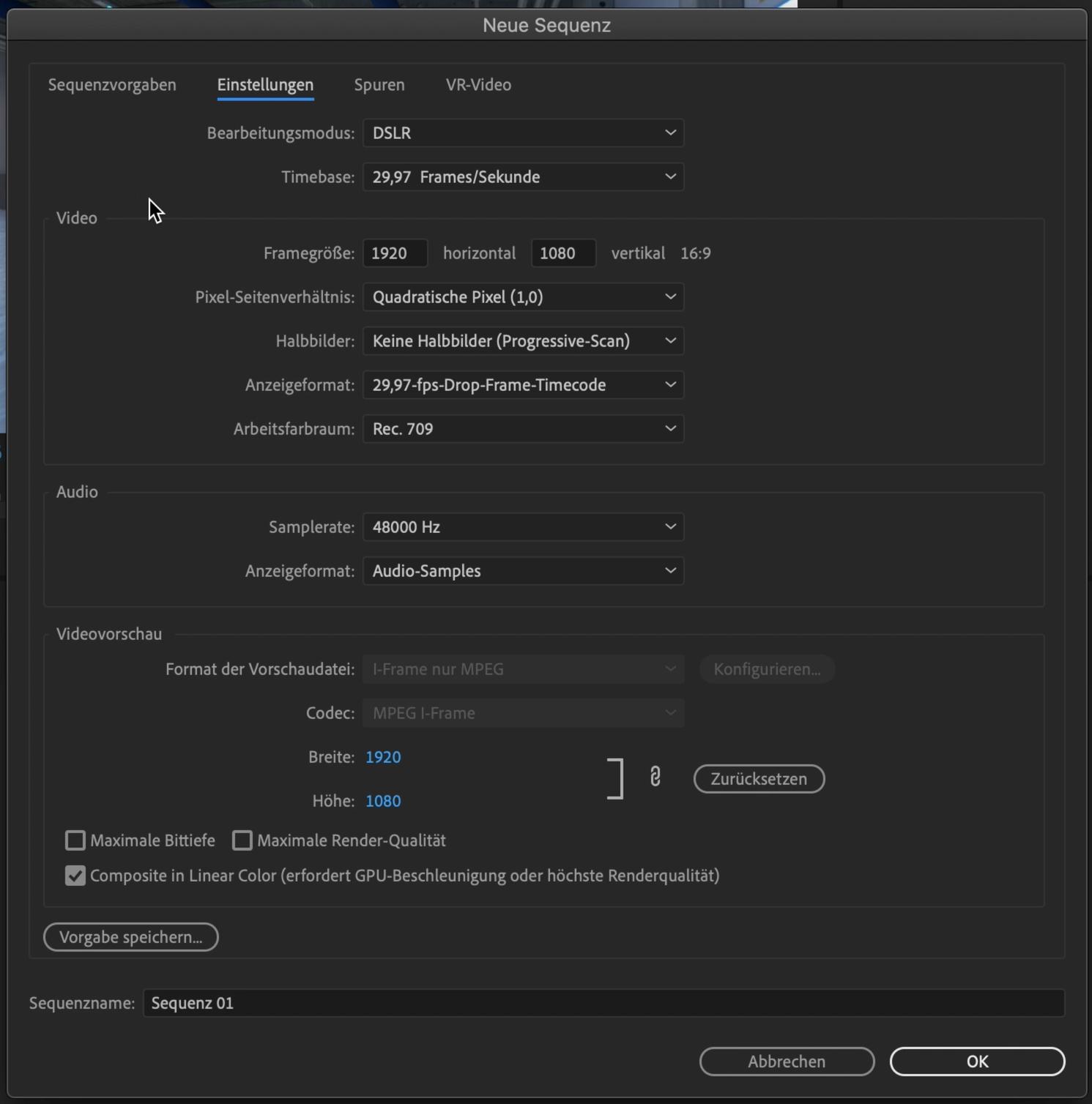
Task: Click the Sequenzname text field
Action: coord(603,1003)
